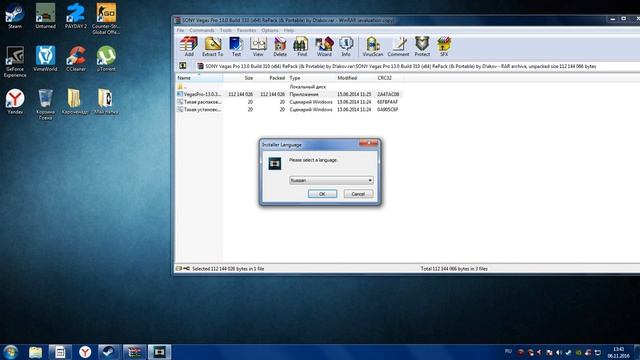Screen dimensions: 640x360
Task: Open the Commands menu
Action: pos(202,30)
